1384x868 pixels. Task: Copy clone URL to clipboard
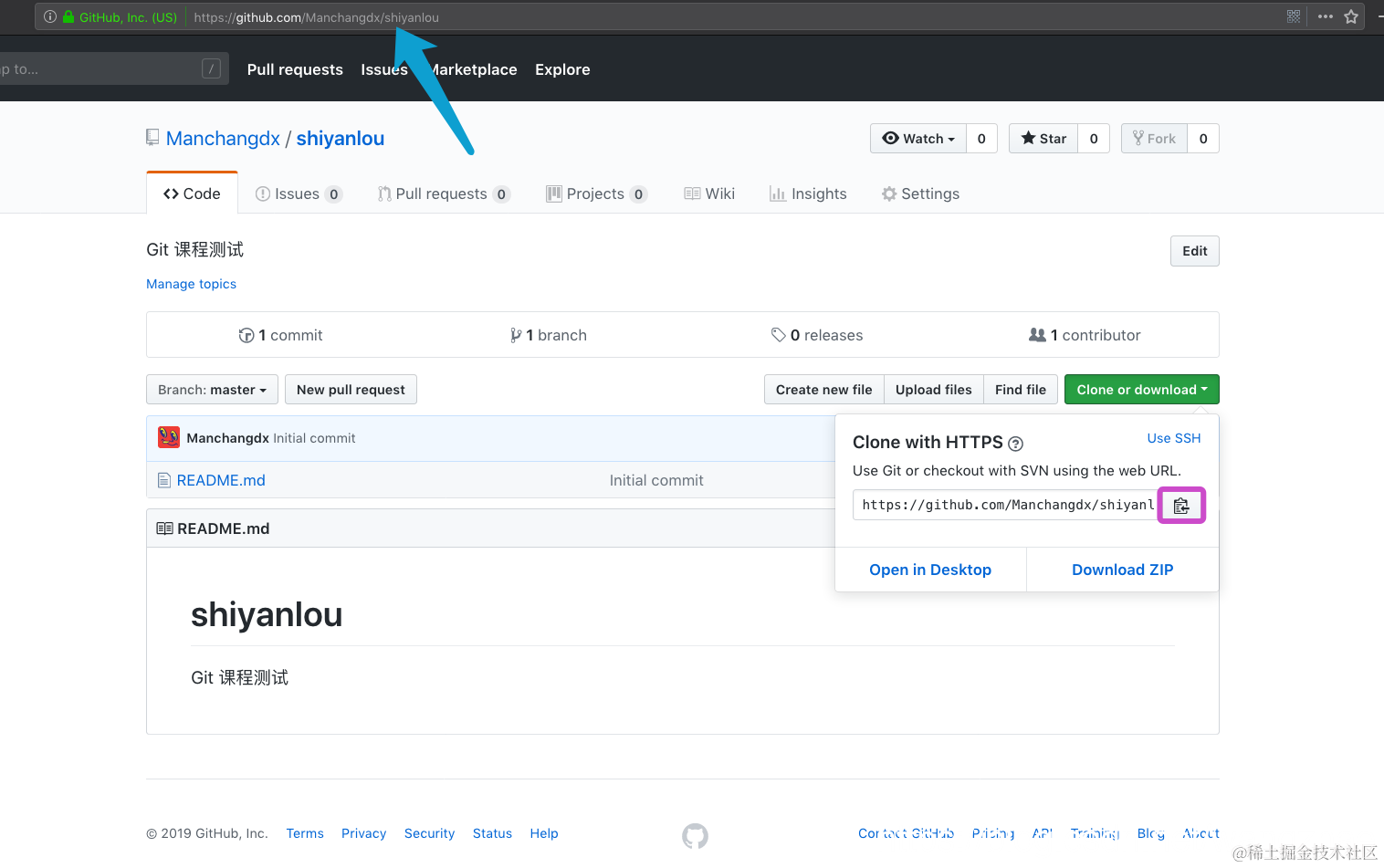(x=1181, y=506)
